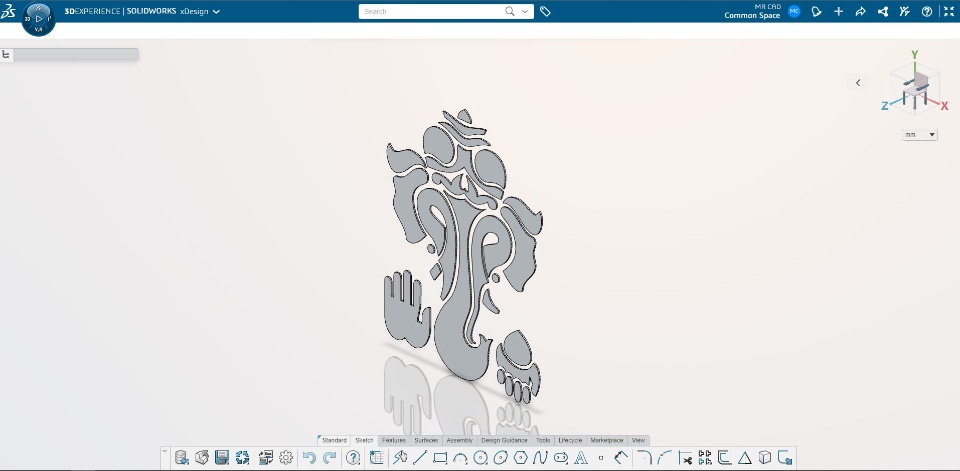Select the Sketch tool icon
The image size is (960, 471).
pos(400,458)
